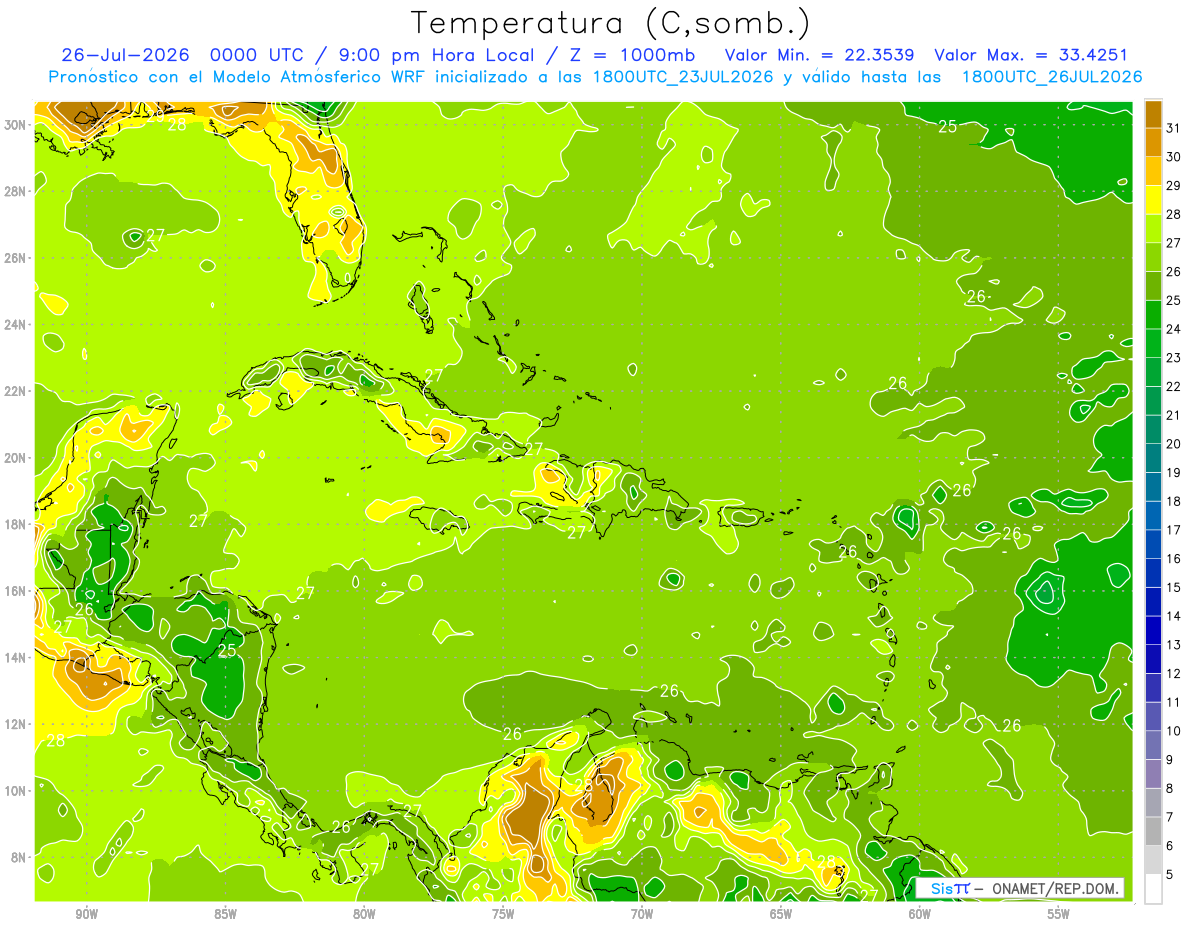
Task: Click the '10N' latitude axis label
Action: coord(16,790)
